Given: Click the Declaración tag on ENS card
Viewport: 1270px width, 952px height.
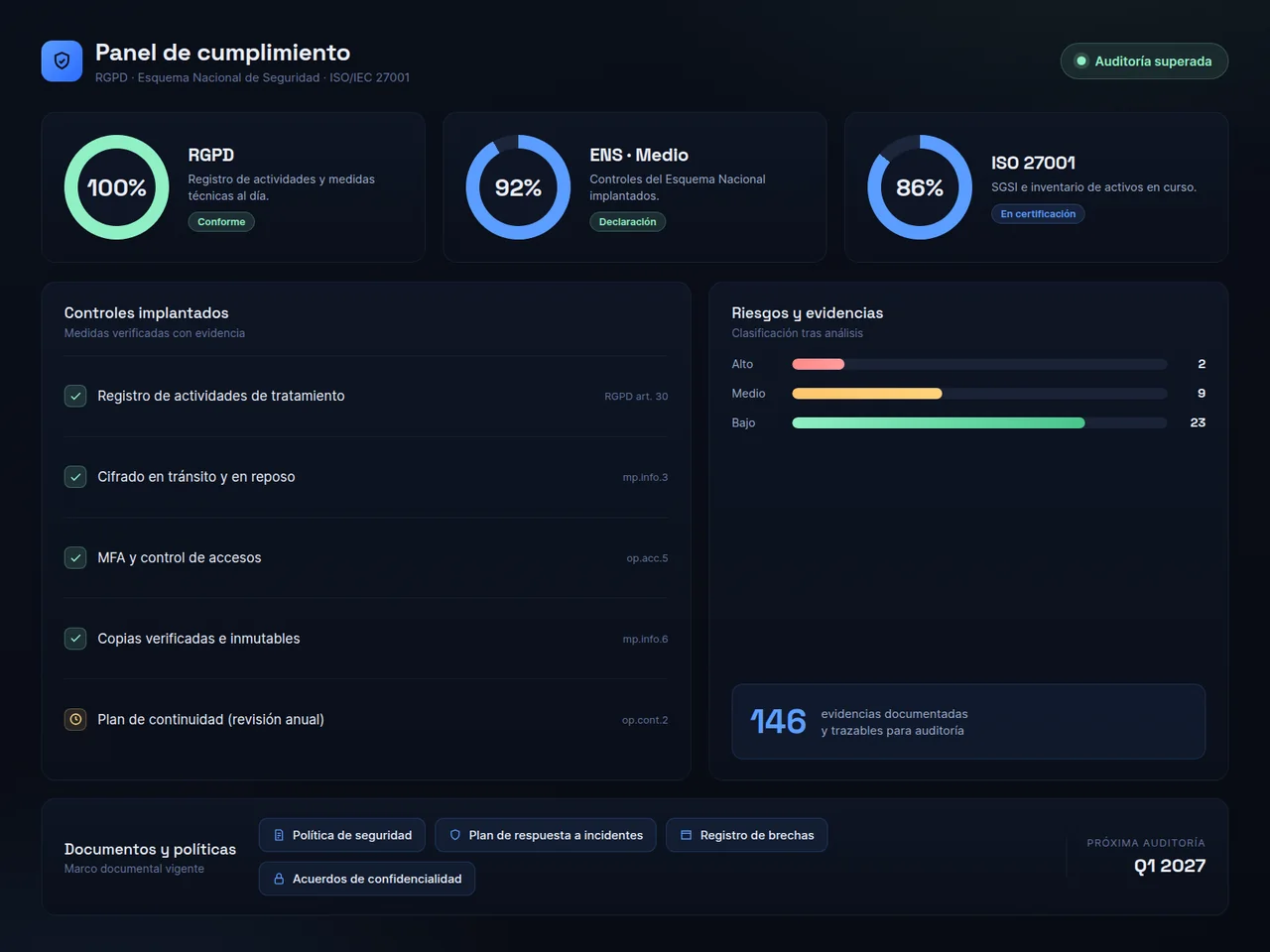Looking at the screenshot, I should pyautogui.click(x=628, y=222).
